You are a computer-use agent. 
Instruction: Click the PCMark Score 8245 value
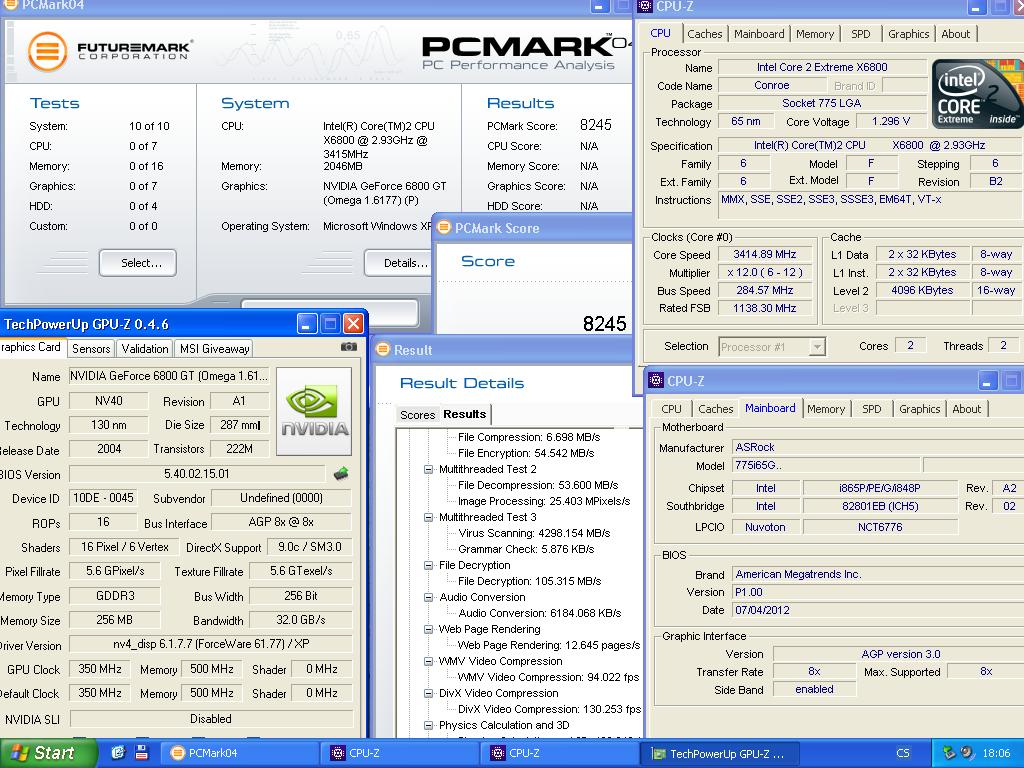click(596, 125)
